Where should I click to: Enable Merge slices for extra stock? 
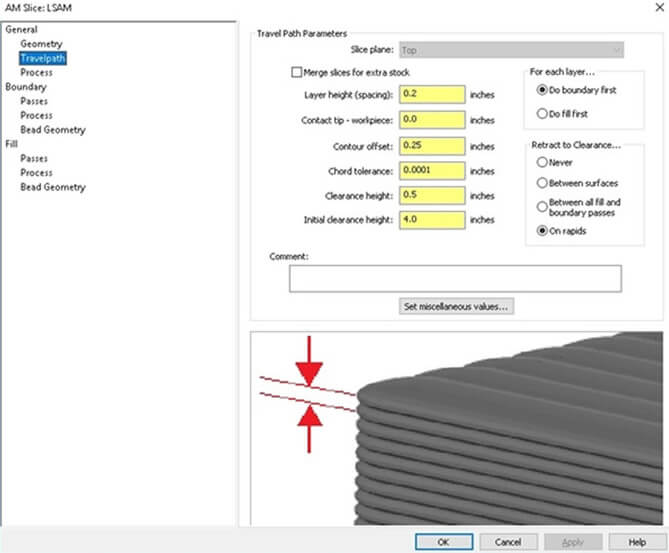tap(296, 73)
